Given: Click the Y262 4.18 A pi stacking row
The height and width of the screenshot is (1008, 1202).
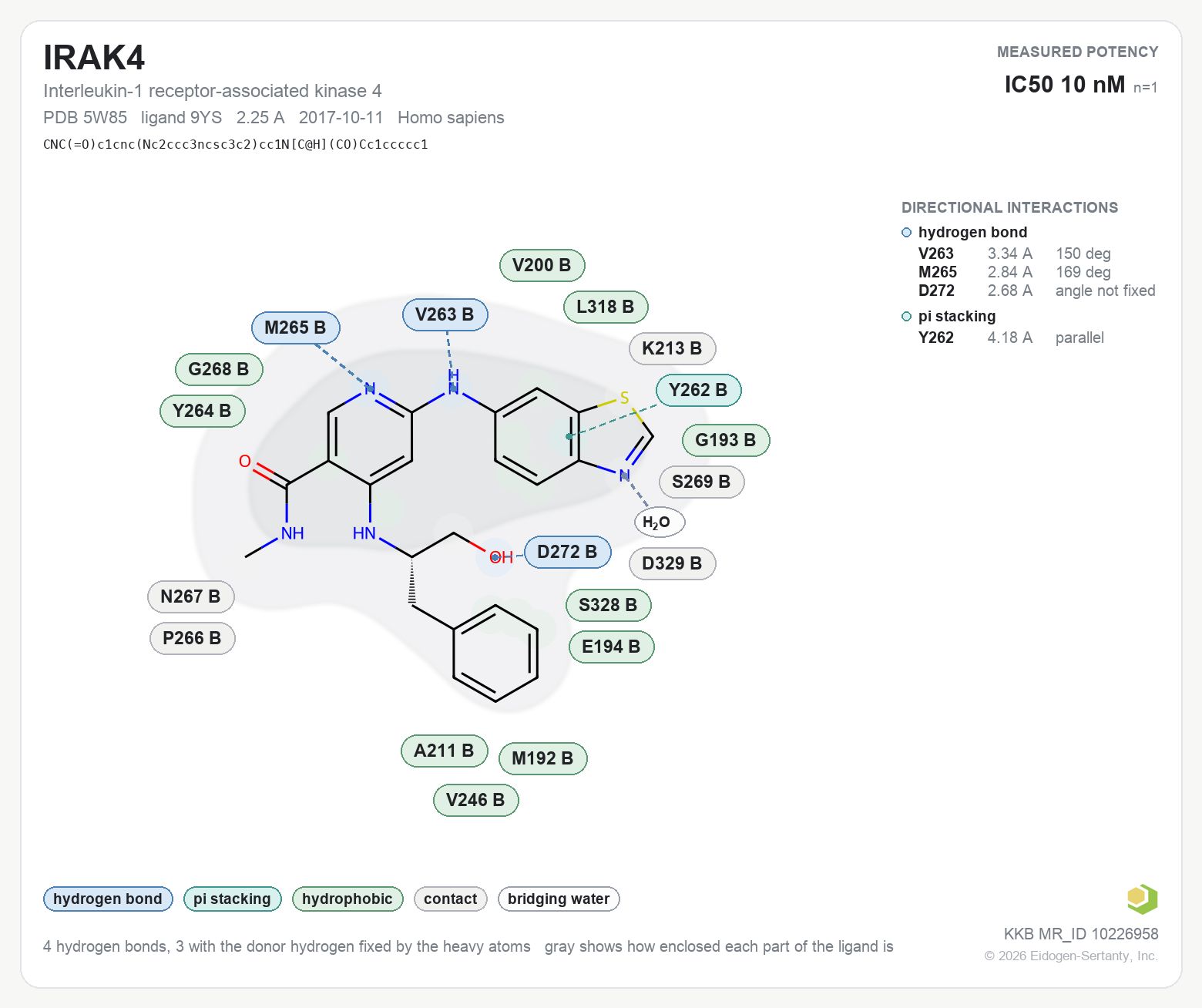Looking at the screenshot, I should click(x=1011, y=338).
